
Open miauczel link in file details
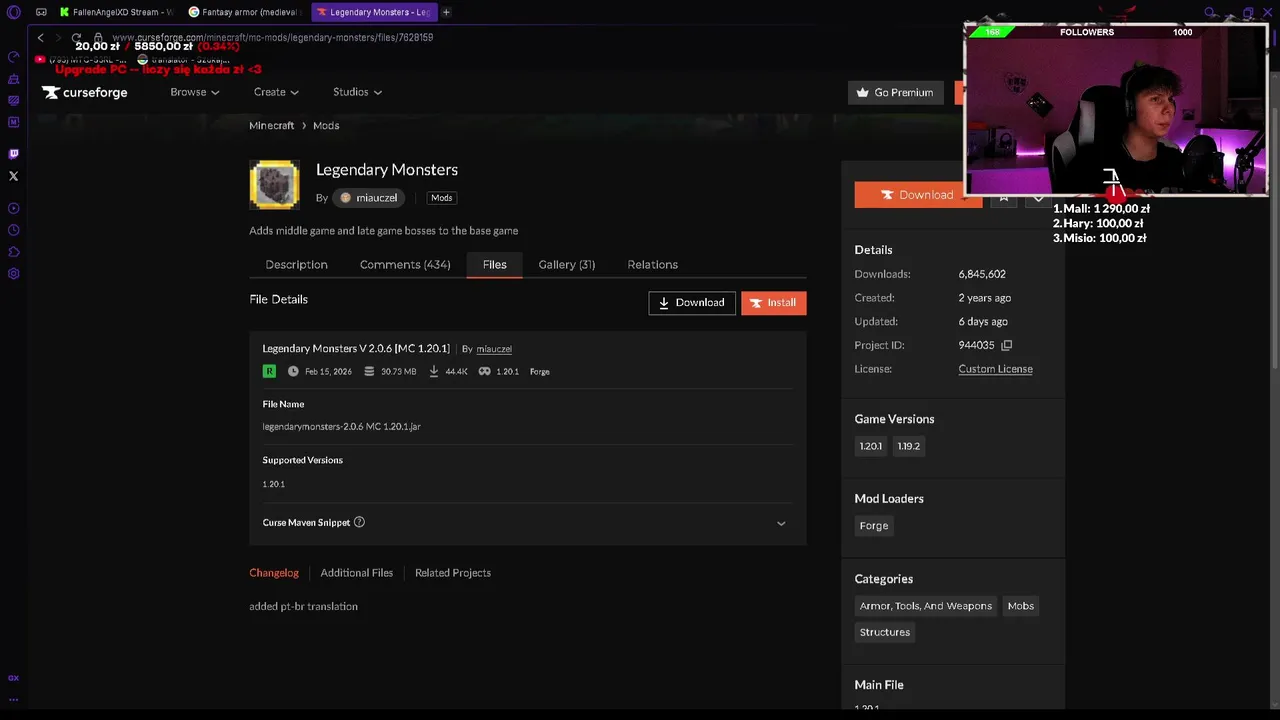(x=494, y=349)
